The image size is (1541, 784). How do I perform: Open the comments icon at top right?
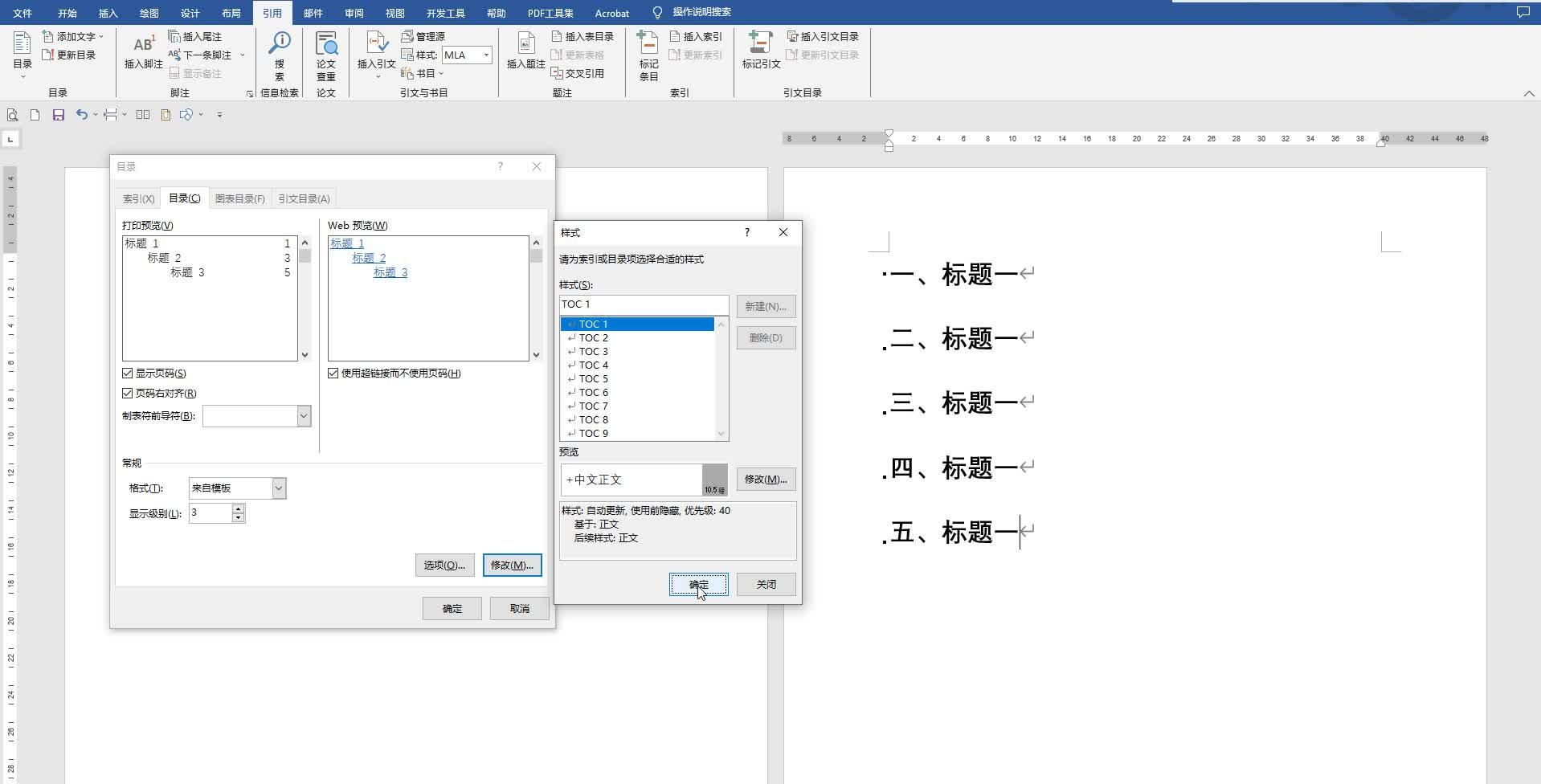[1523, 12]
